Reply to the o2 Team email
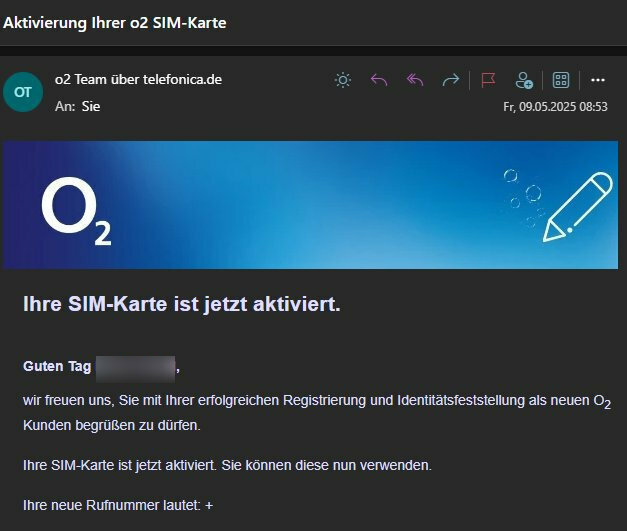The width and height of the screenshot is (627, 531). pyautogui.click(x=379, y=80)
